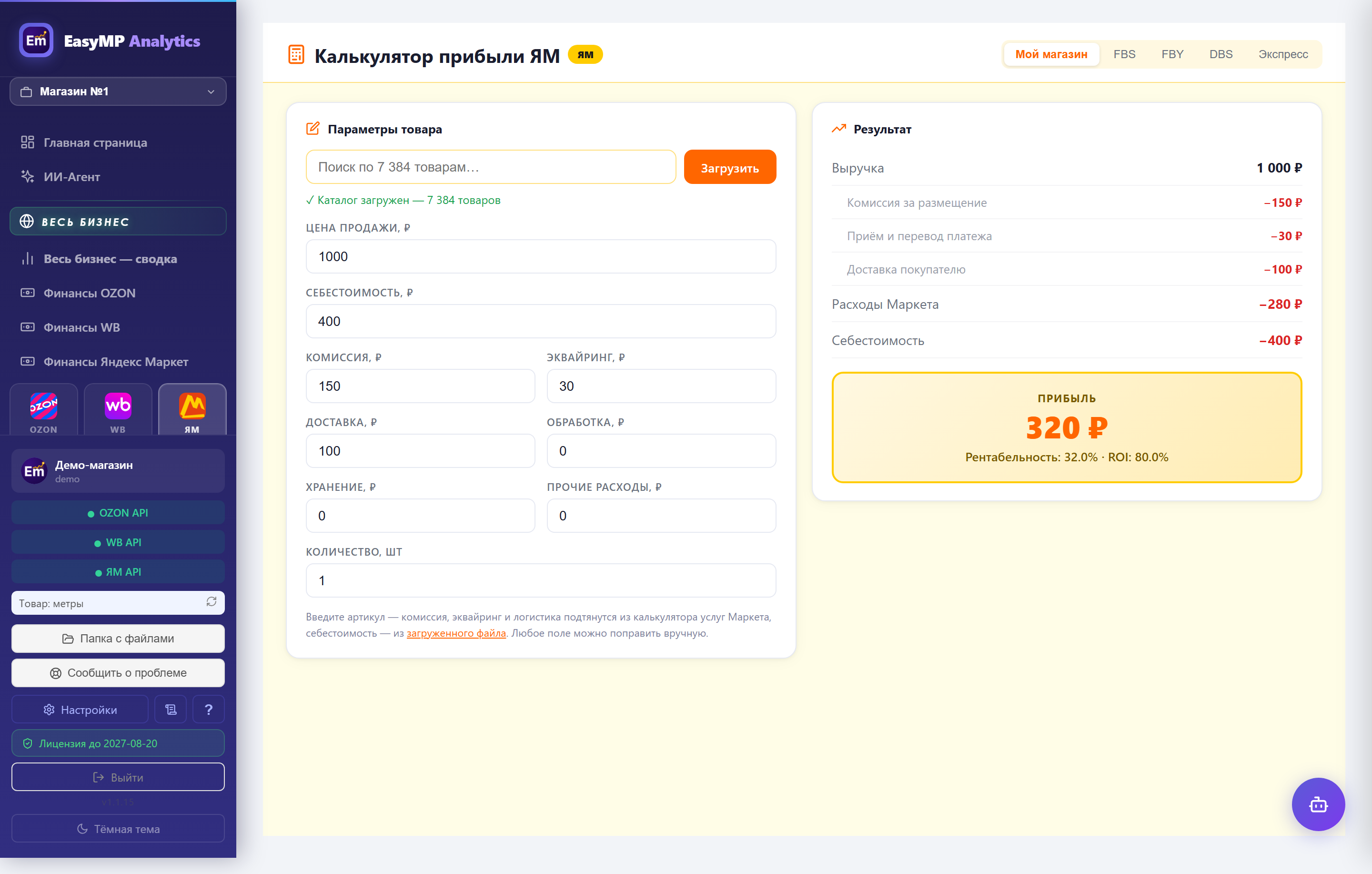Screen dimensions: 1372x874
Task: Switch to the FBS tab
Action: [1124, 54]
